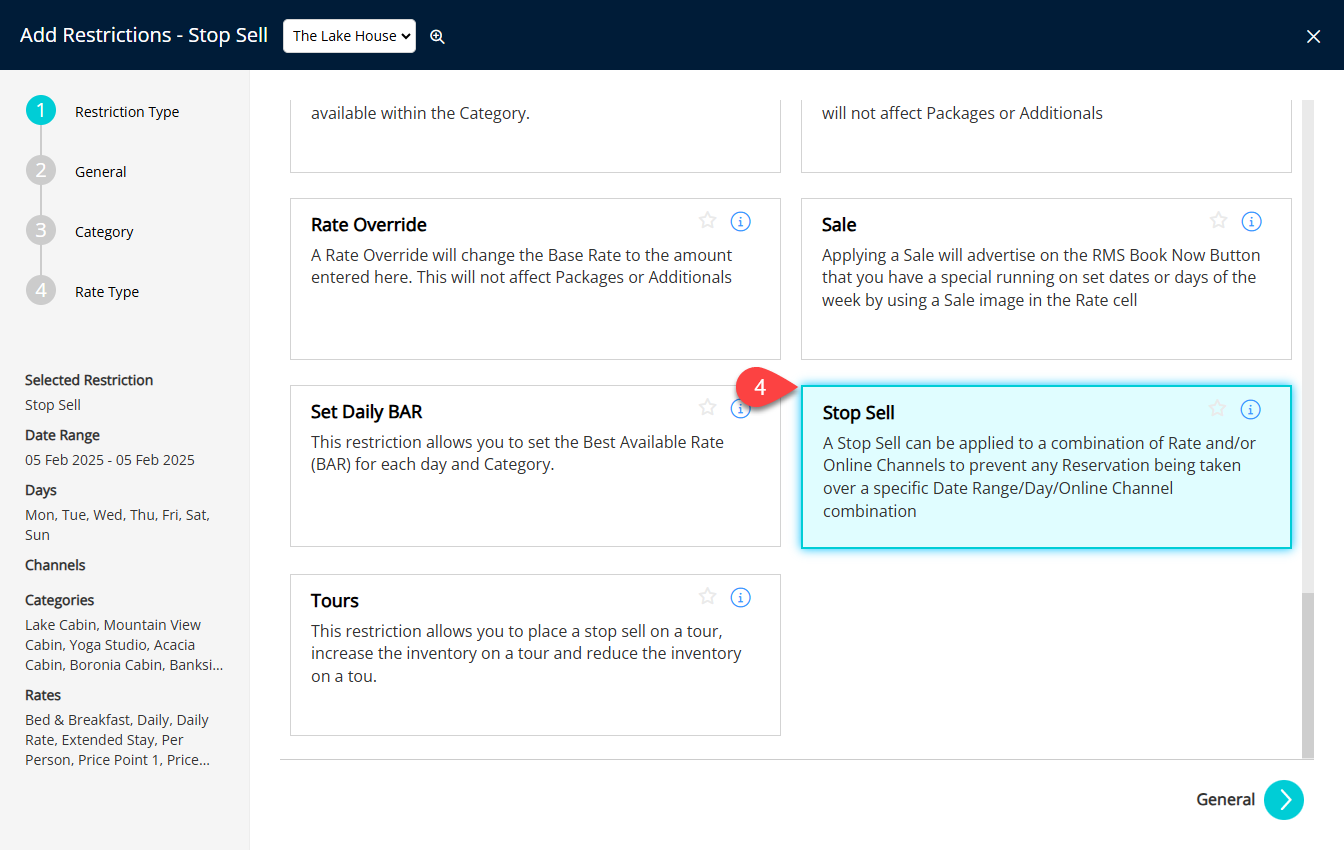The image size is (1344, 850).
Task: Favorite the Rate Override restriction star
Action: pos(708,221)
